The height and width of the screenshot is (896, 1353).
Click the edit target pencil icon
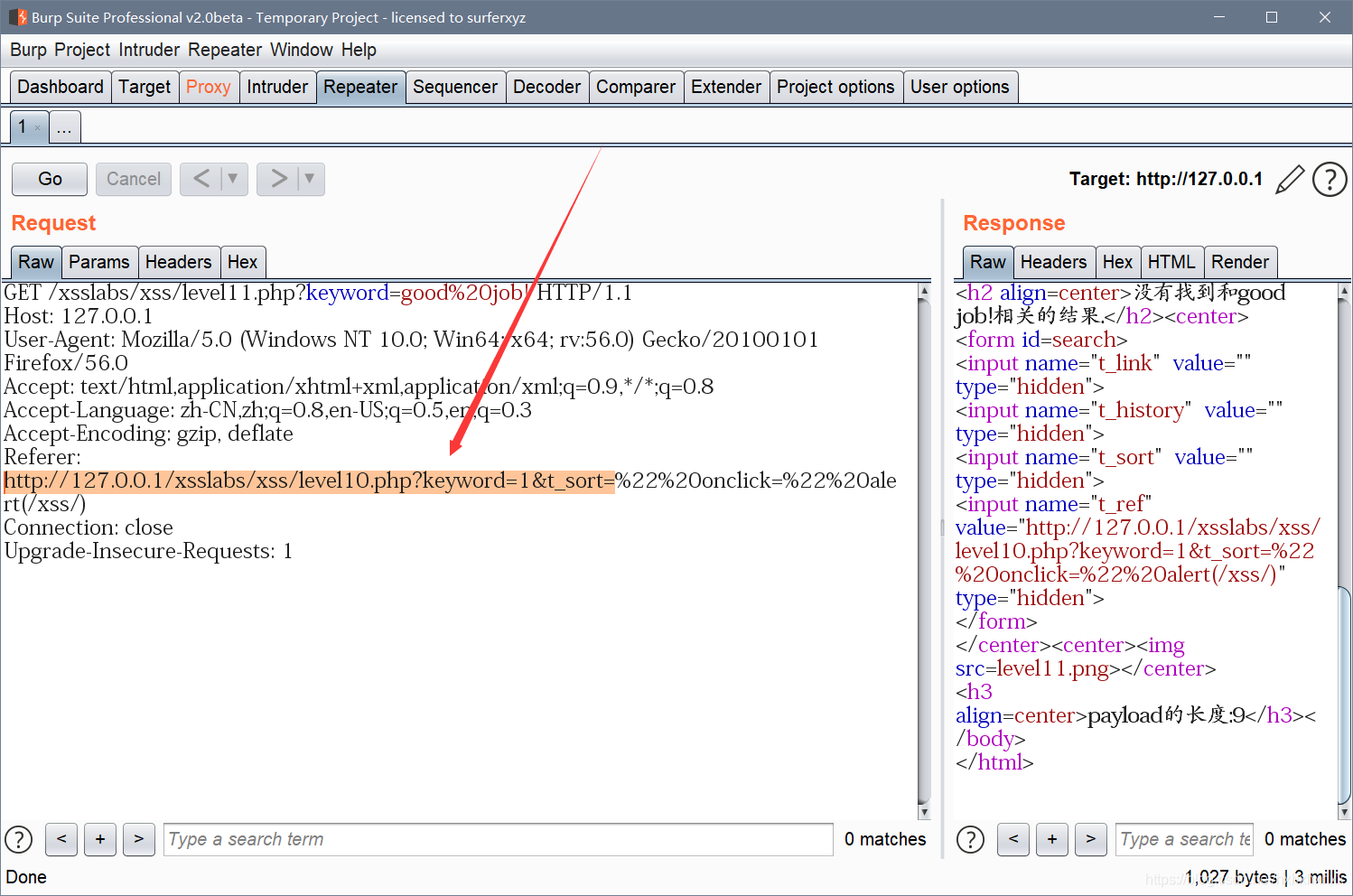click(x=1290, y=179)
